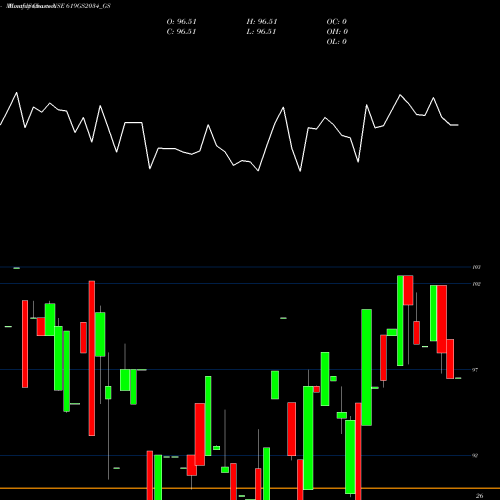500x500 pixels.
Task: Select the OH: 0 readout
Action: (337, 32)
